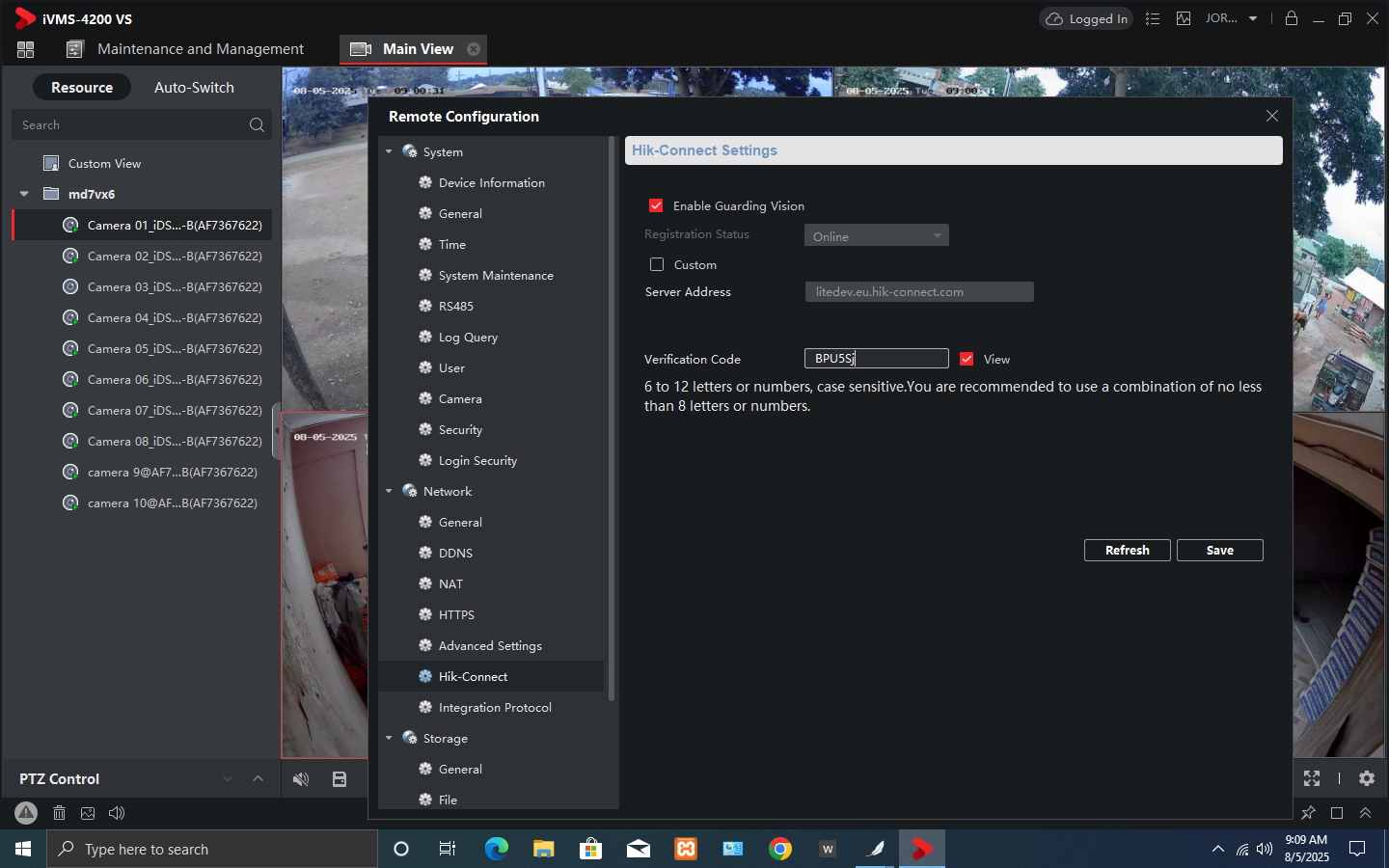Switch to the Maintenance and Management tab
Viewport: 1389px width, 868px height.
[x=184, y=49]
